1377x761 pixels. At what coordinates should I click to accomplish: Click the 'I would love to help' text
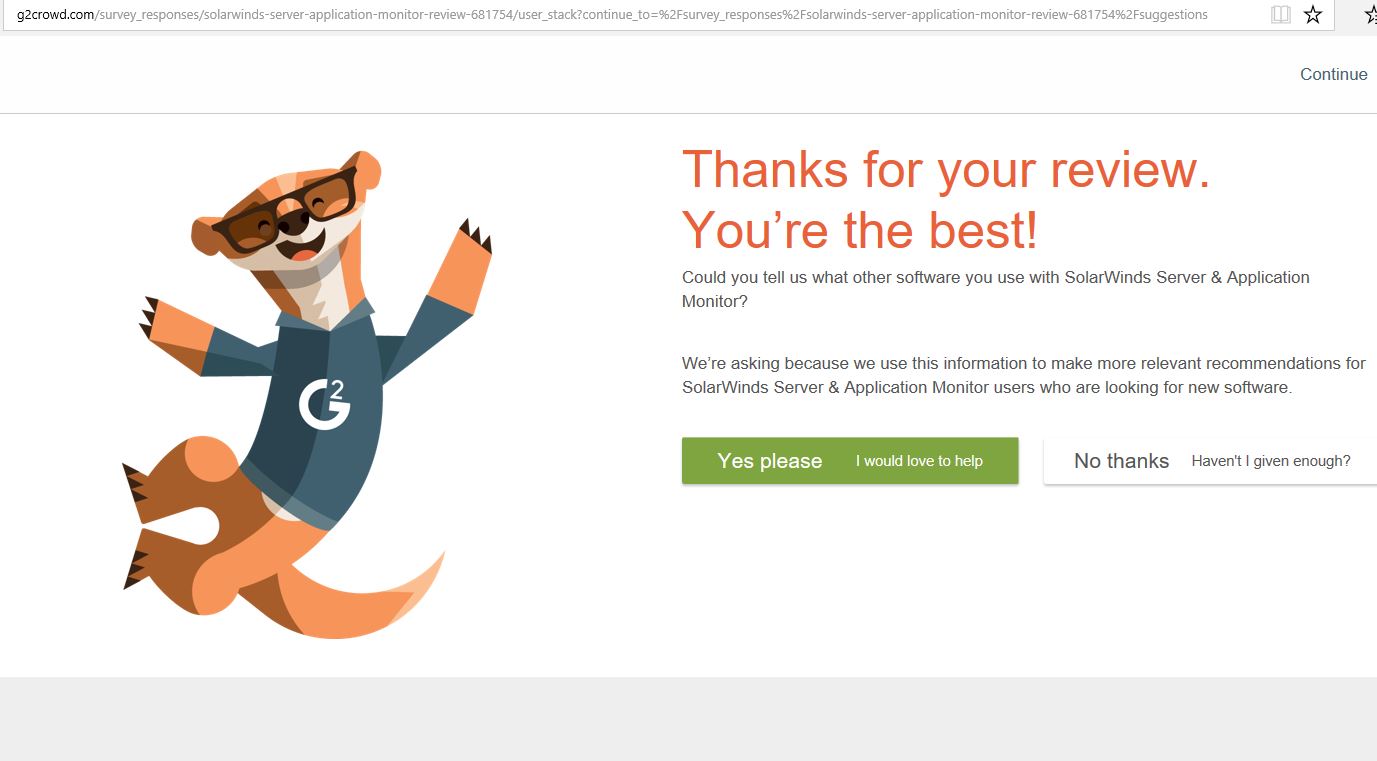(919, 461)
